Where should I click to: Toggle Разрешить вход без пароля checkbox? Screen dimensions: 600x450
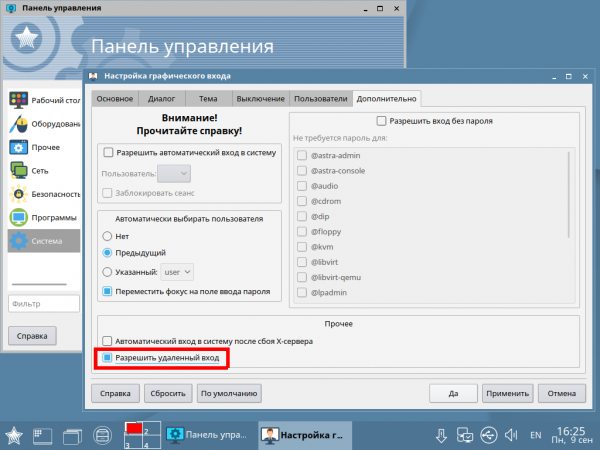coord(382,120)
